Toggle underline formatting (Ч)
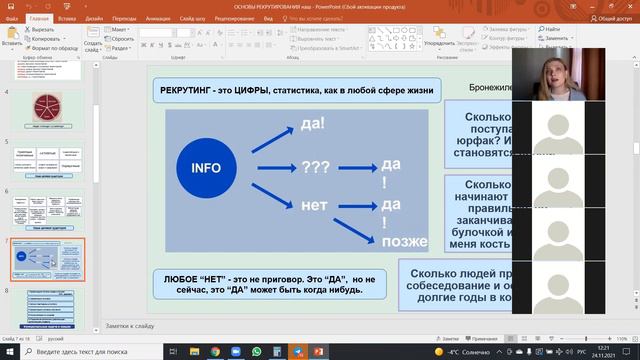 click(x=161, y=45)
